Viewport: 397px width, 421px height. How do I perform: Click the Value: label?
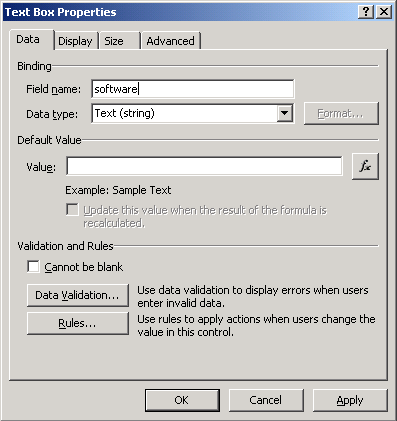point(41,167)
